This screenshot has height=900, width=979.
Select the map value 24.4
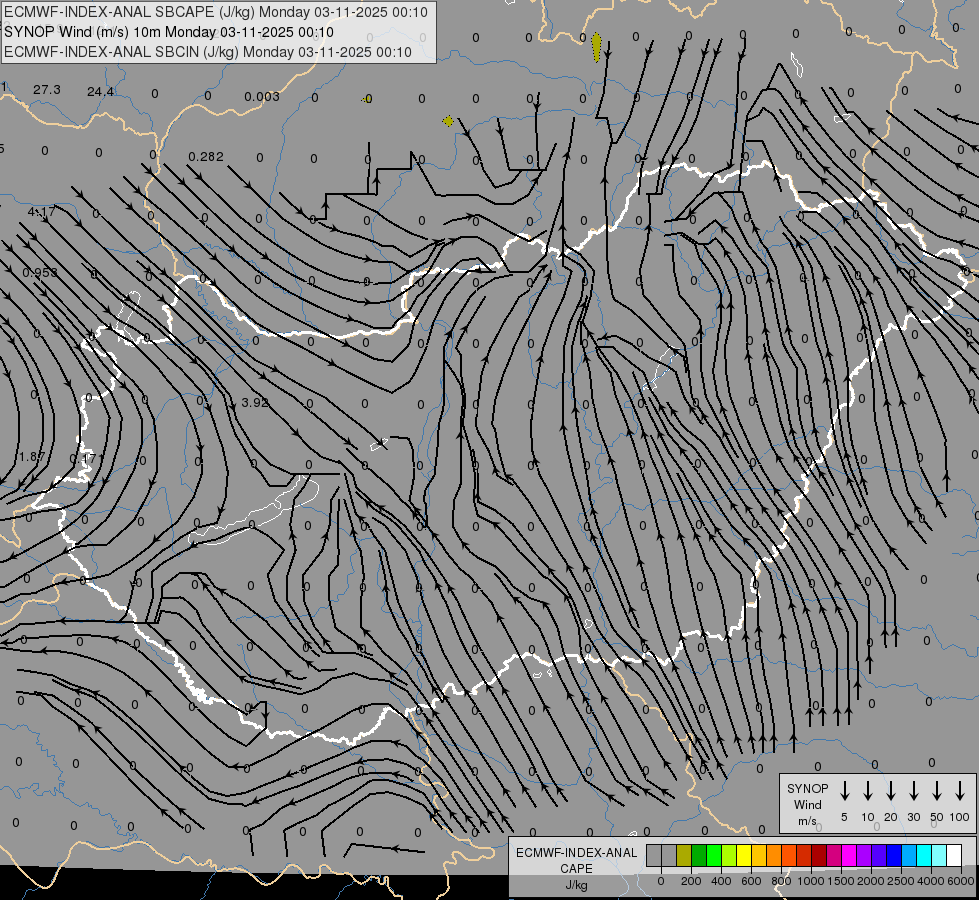click(101, 92)
